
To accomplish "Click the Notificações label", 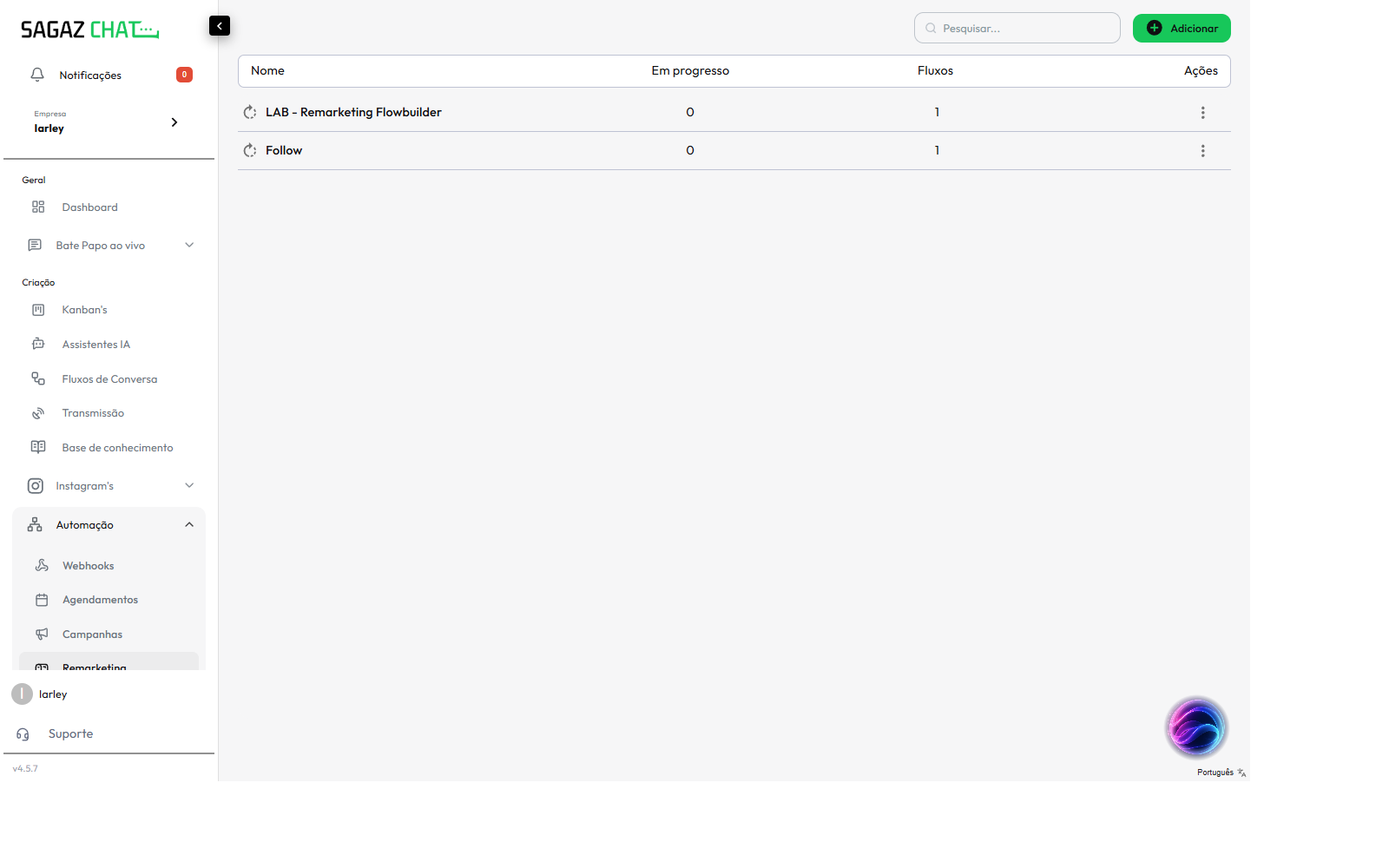I will (90, 76).
